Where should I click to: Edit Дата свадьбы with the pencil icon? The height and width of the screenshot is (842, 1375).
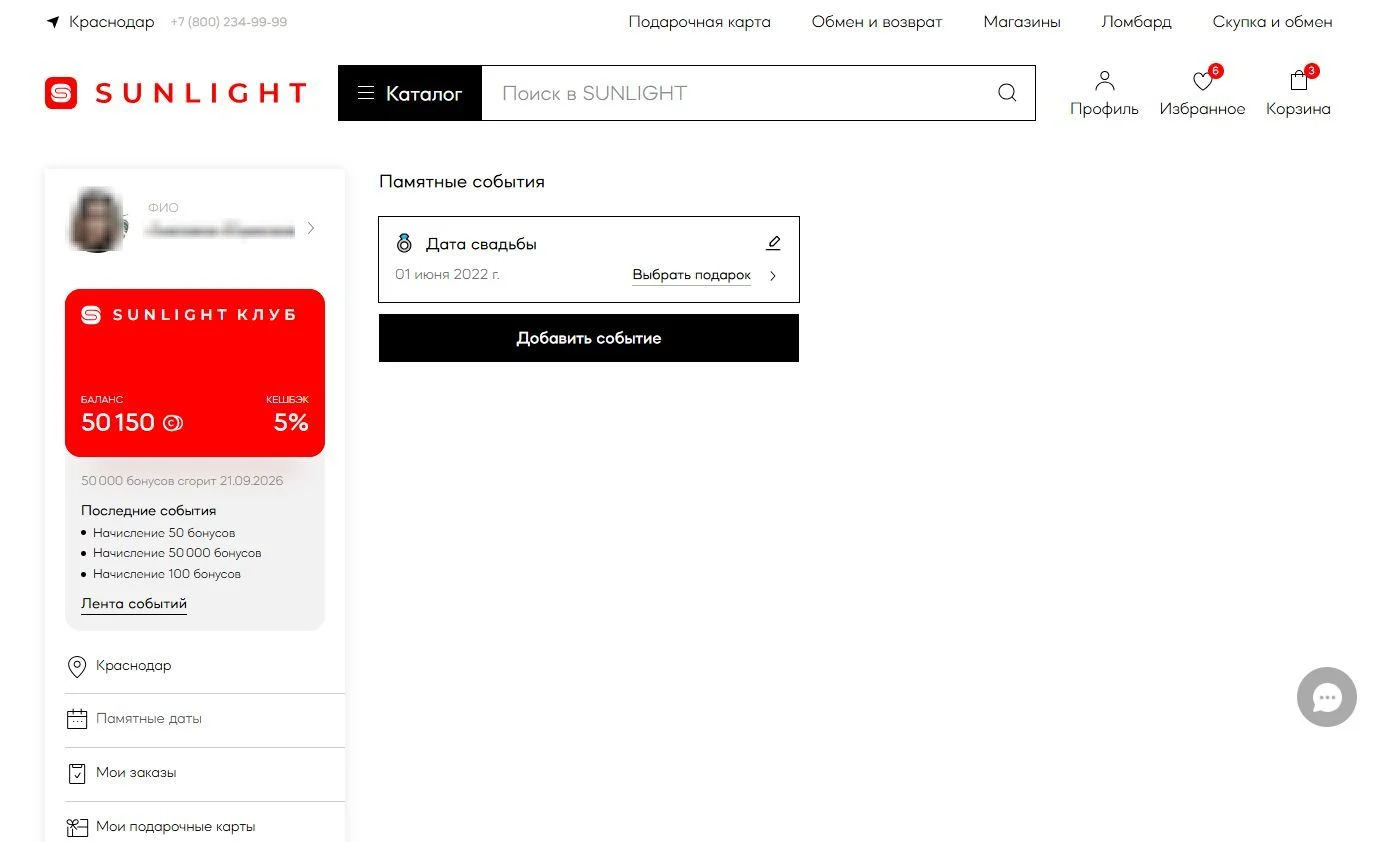773,243
